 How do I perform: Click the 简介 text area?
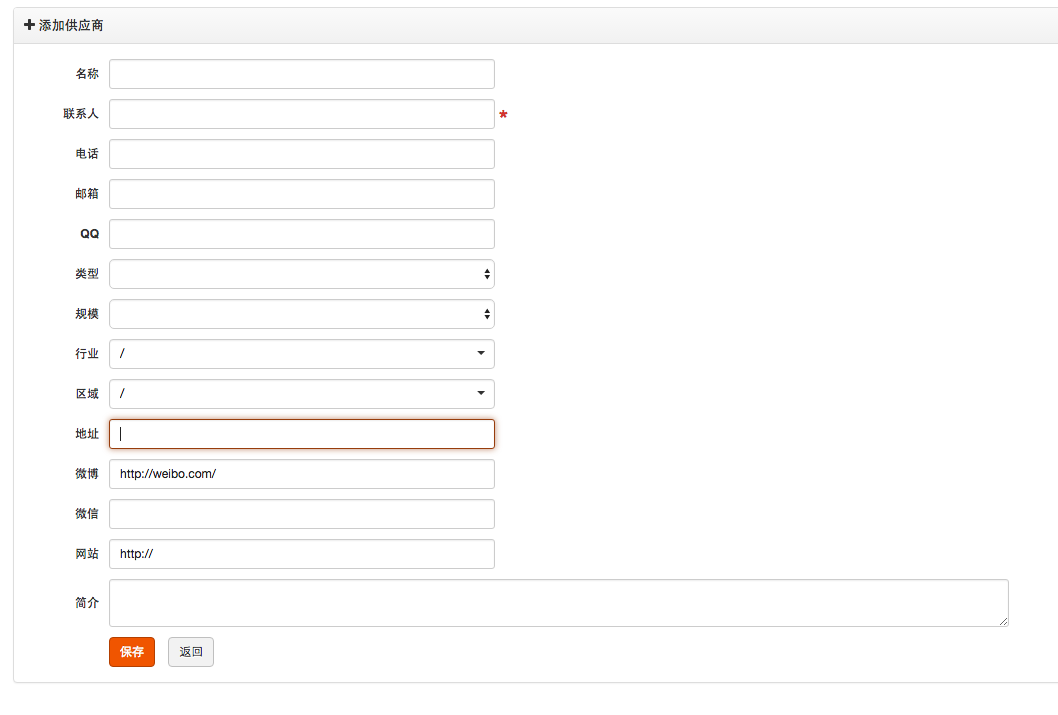click(558, 603)
